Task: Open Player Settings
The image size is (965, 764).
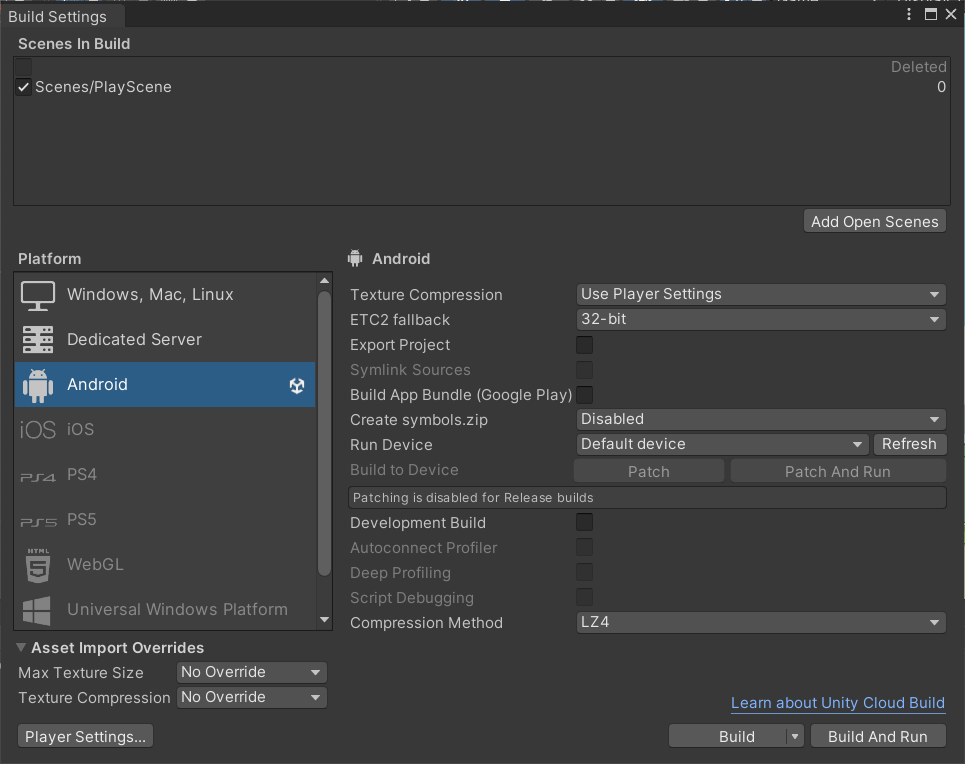Action: pyautogui.click(x=86, y=736)
